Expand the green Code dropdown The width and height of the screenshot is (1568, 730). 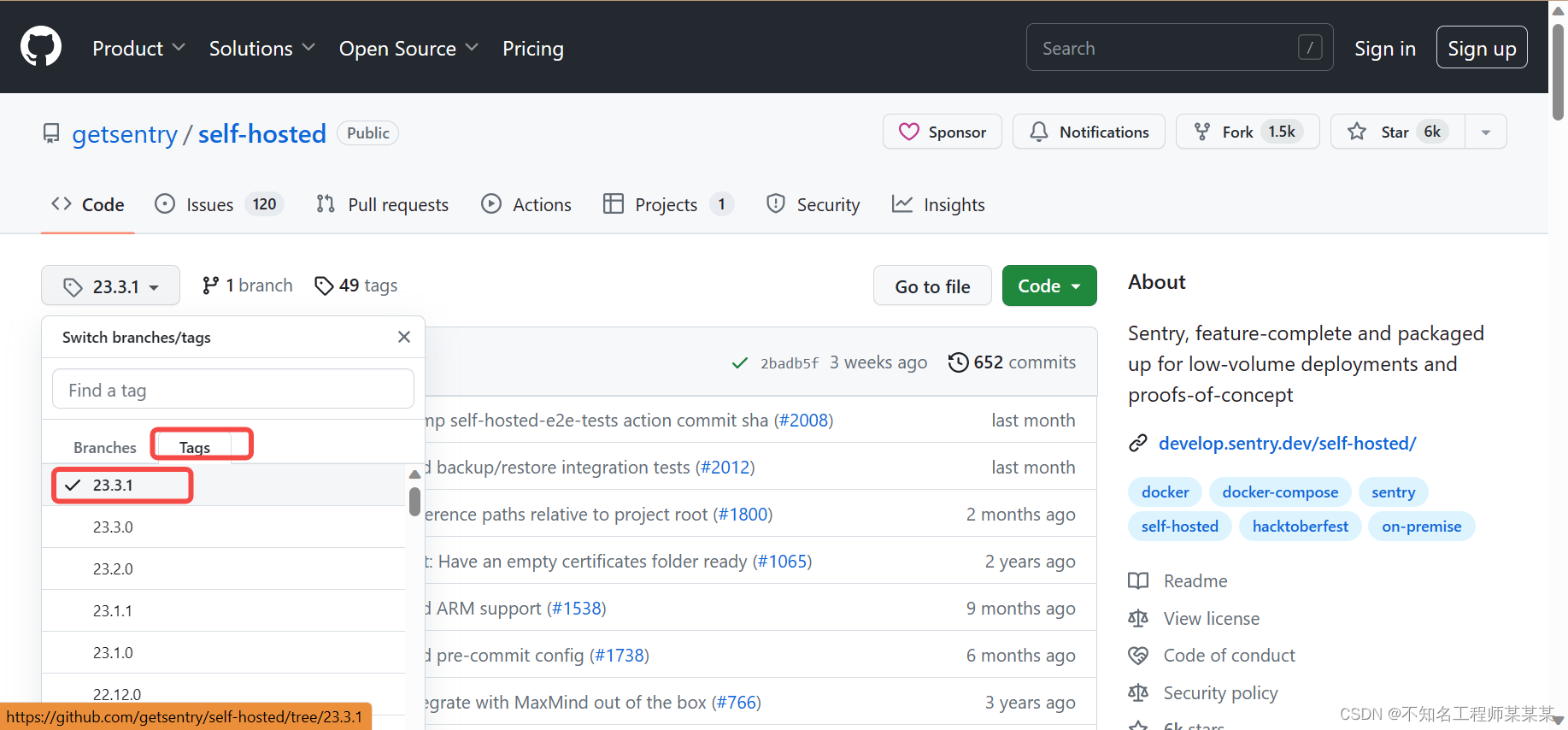point(1049,286)
